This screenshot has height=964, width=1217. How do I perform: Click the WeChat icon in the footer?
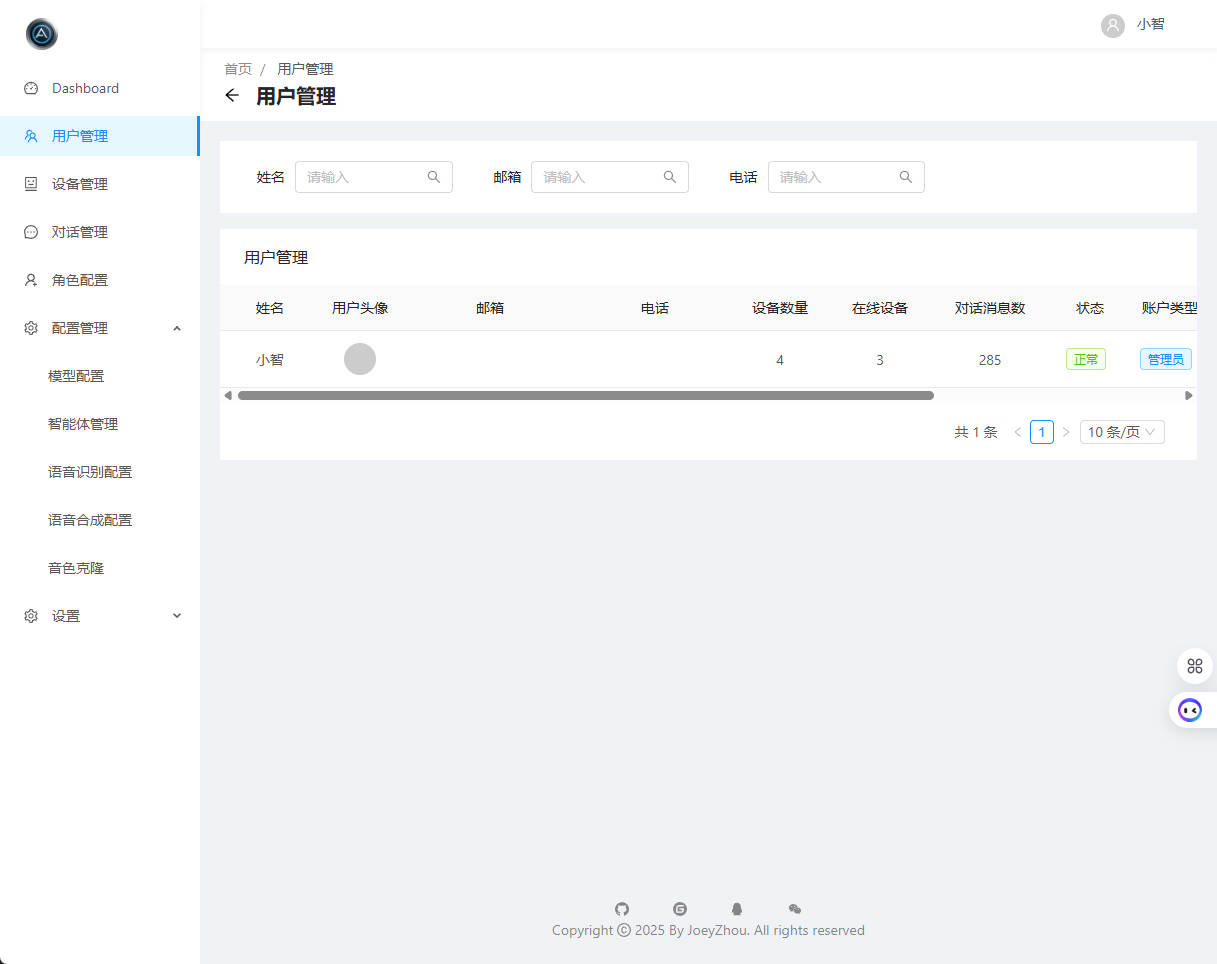pyautogui.click(x=794, y=909)
